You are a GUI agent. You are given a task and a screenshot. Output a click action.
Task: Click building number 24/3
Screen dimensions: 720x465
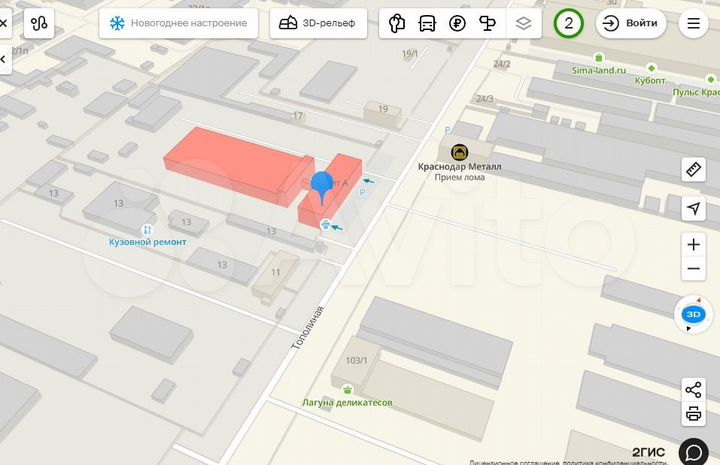[484, 99]
